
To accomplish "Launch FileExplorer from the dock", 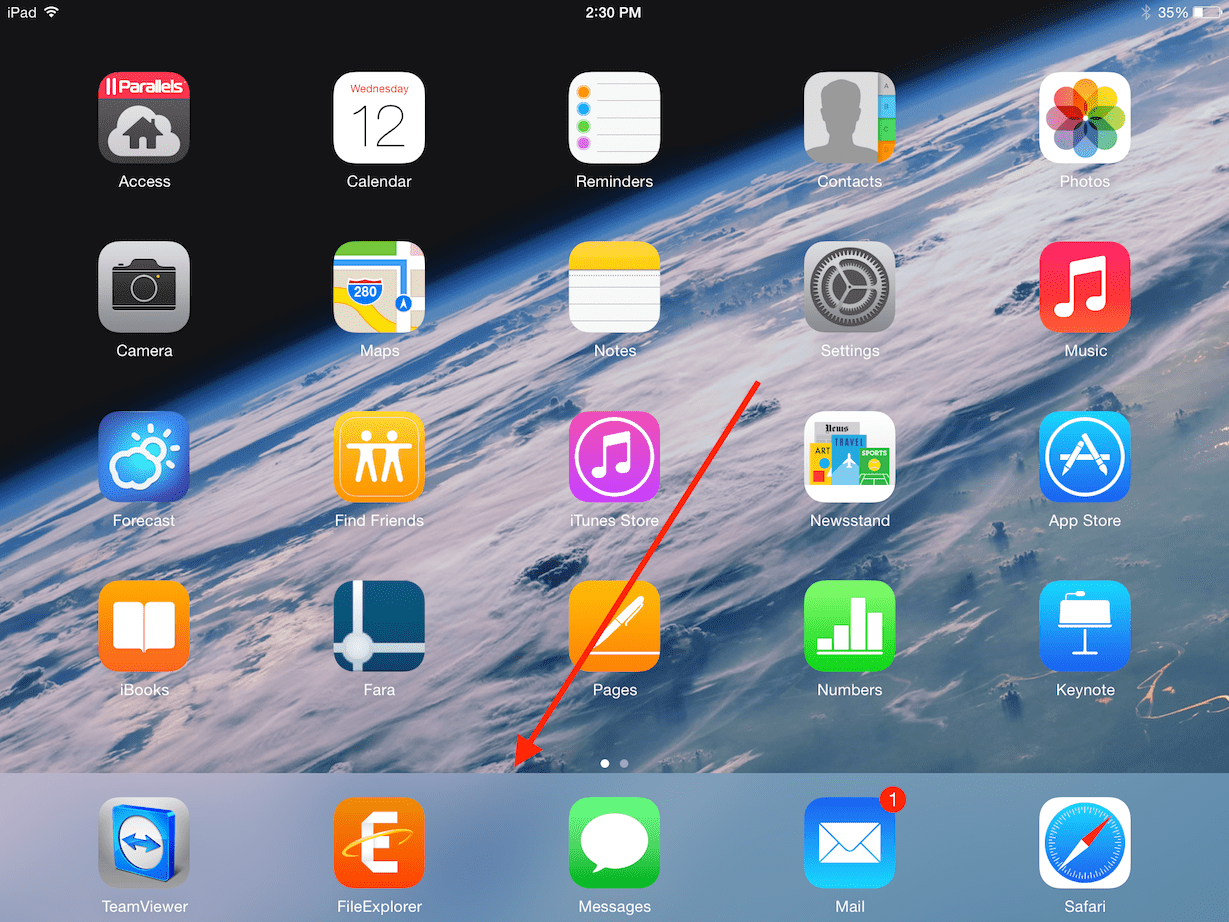I will coord(379,843).
